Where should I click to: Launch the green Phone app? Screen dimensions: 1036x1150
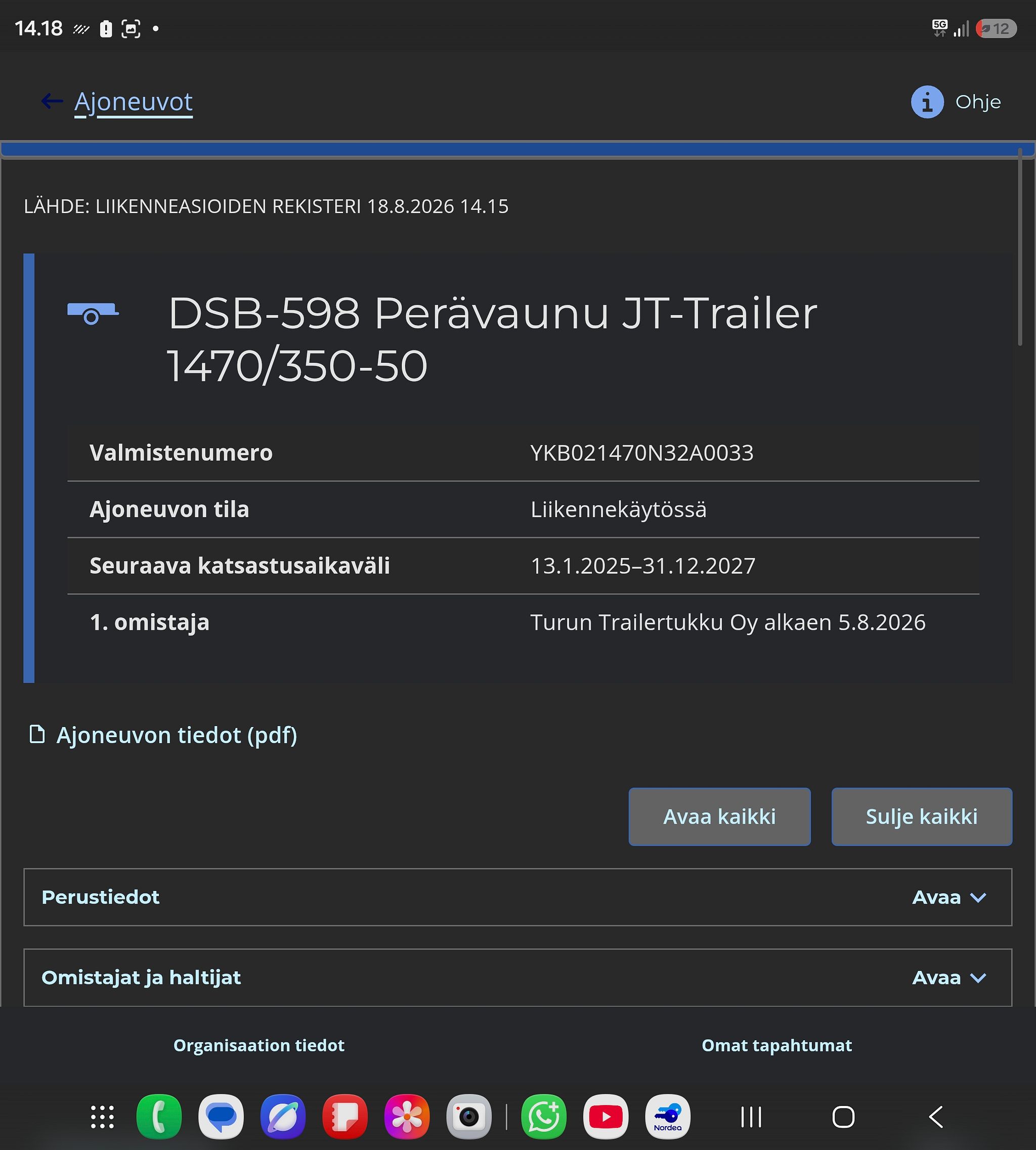[159, 1117]
